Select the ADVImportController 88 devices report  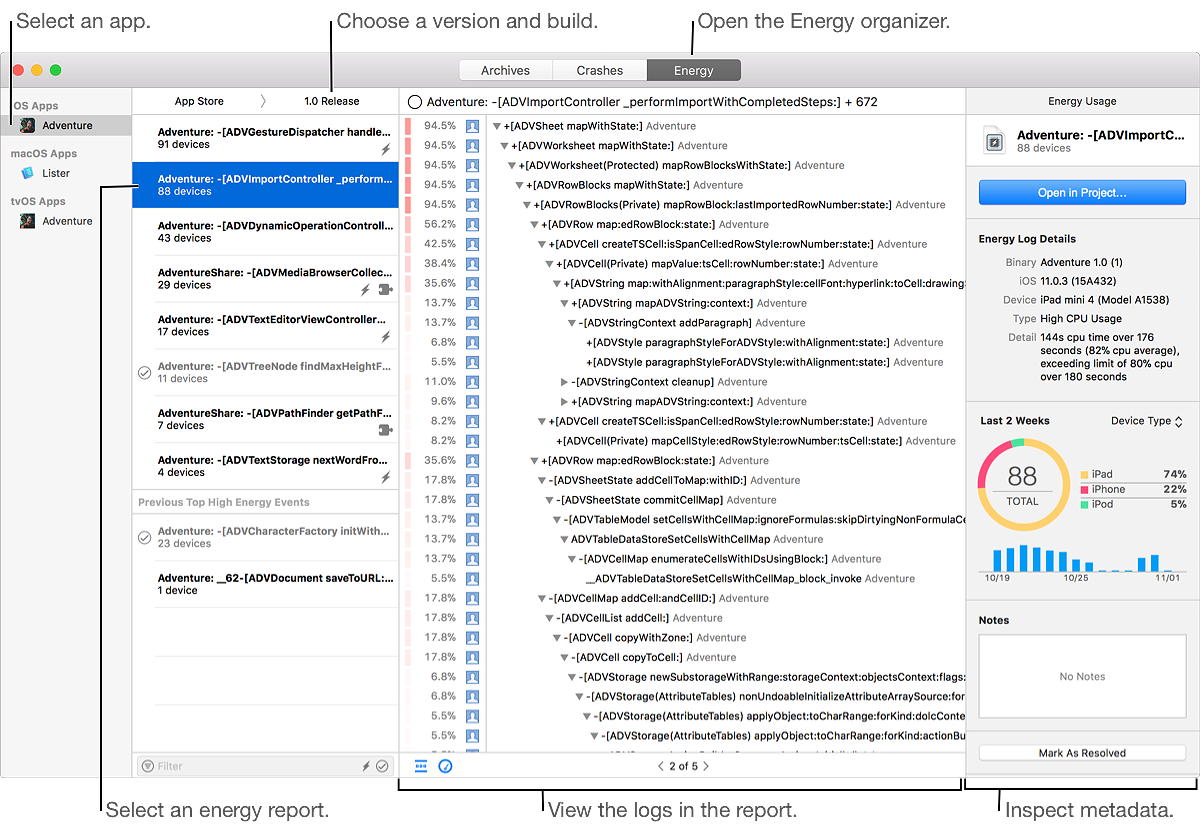(265, 185)
